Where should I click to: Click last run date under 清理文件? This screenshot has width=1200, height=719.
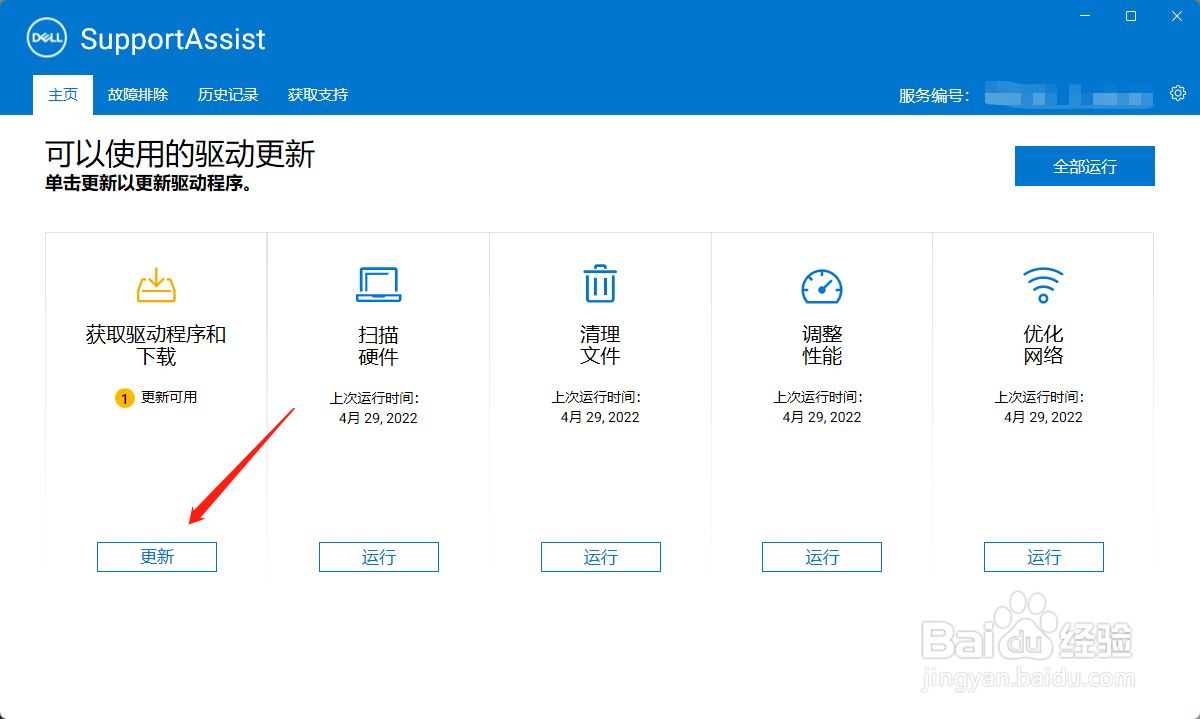click(x=600, y=418)
